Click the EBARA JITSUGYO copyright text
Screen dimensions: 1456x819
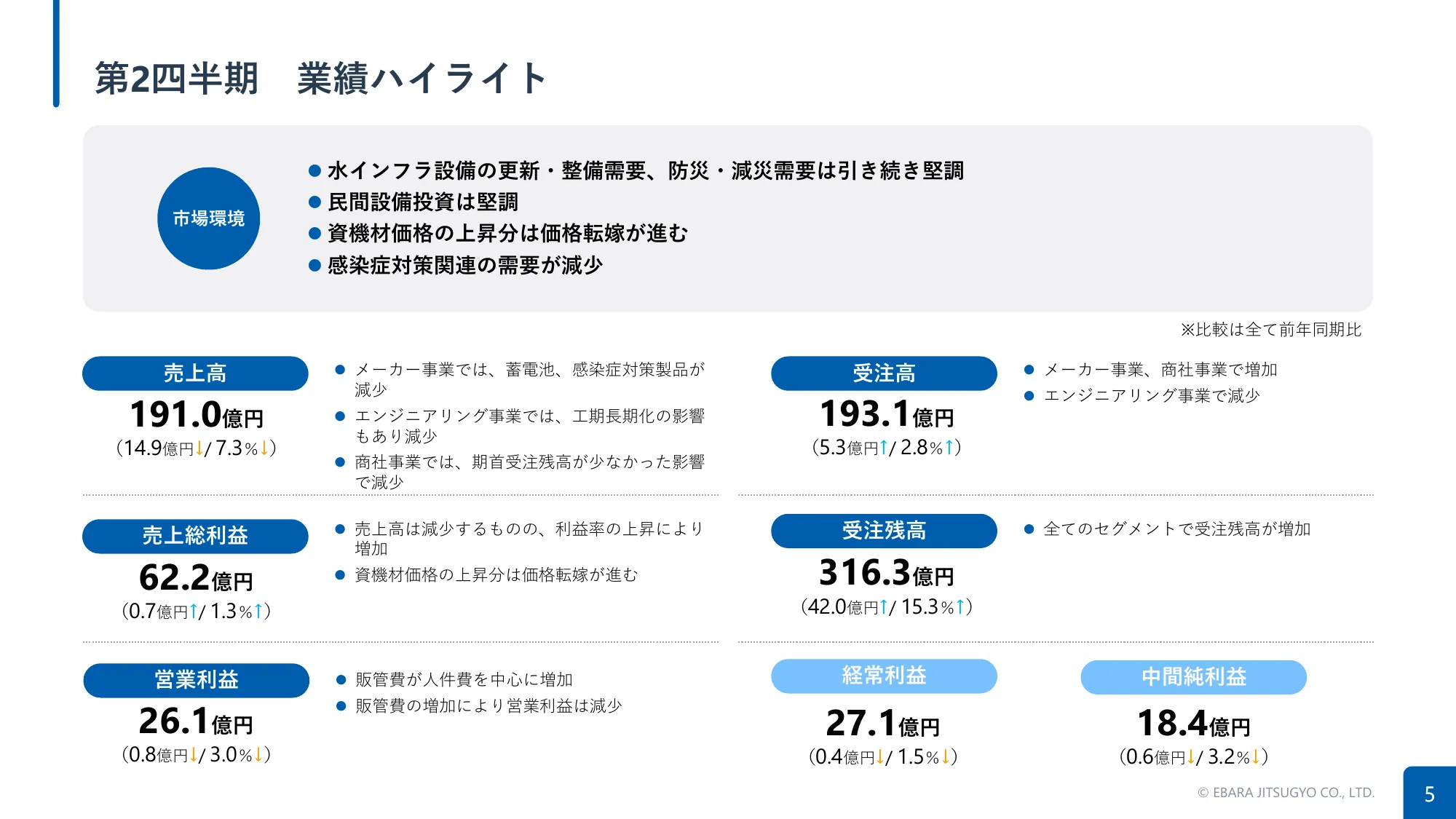coord(1286,793)
